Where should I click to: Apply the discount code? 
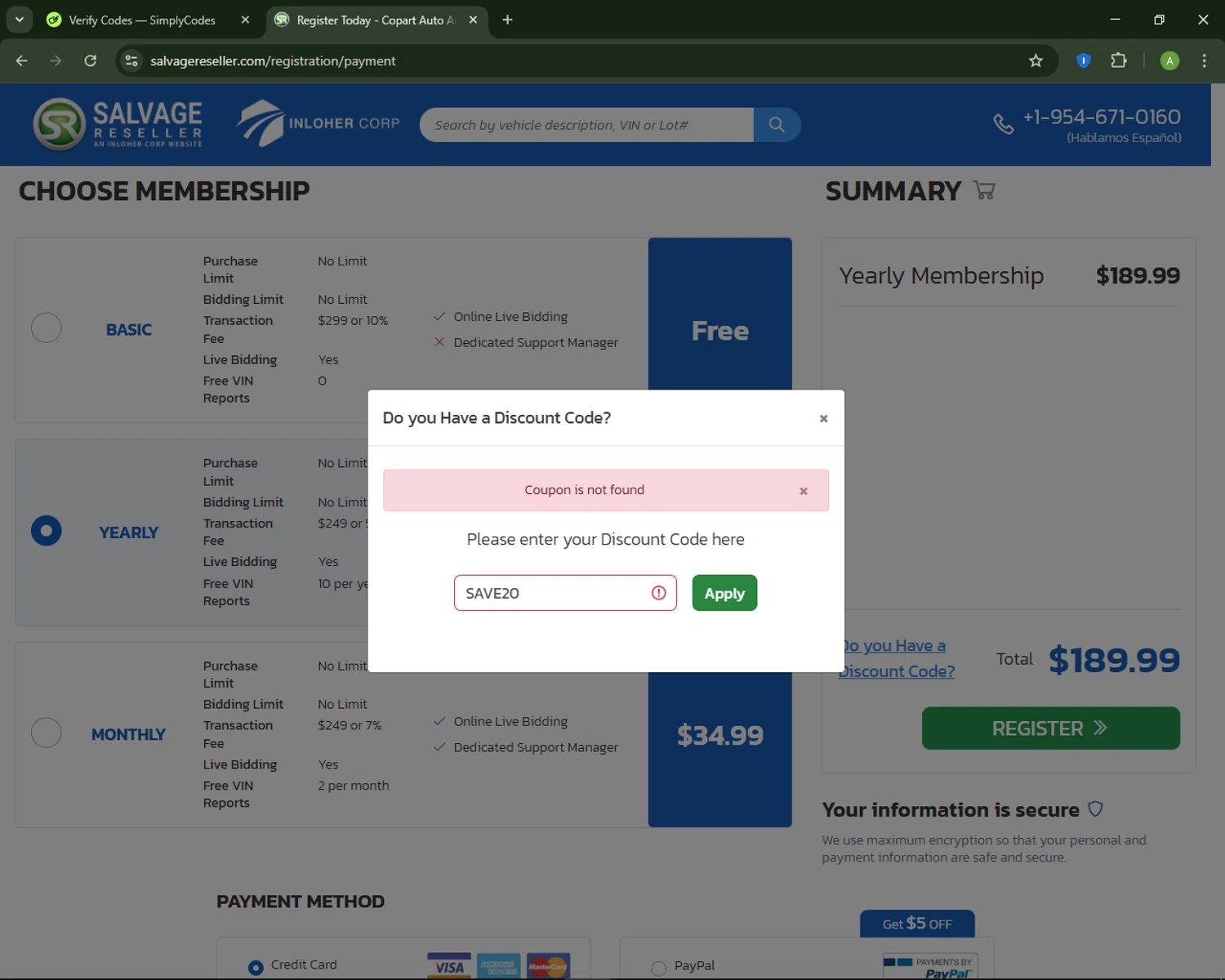coord(724,593)
